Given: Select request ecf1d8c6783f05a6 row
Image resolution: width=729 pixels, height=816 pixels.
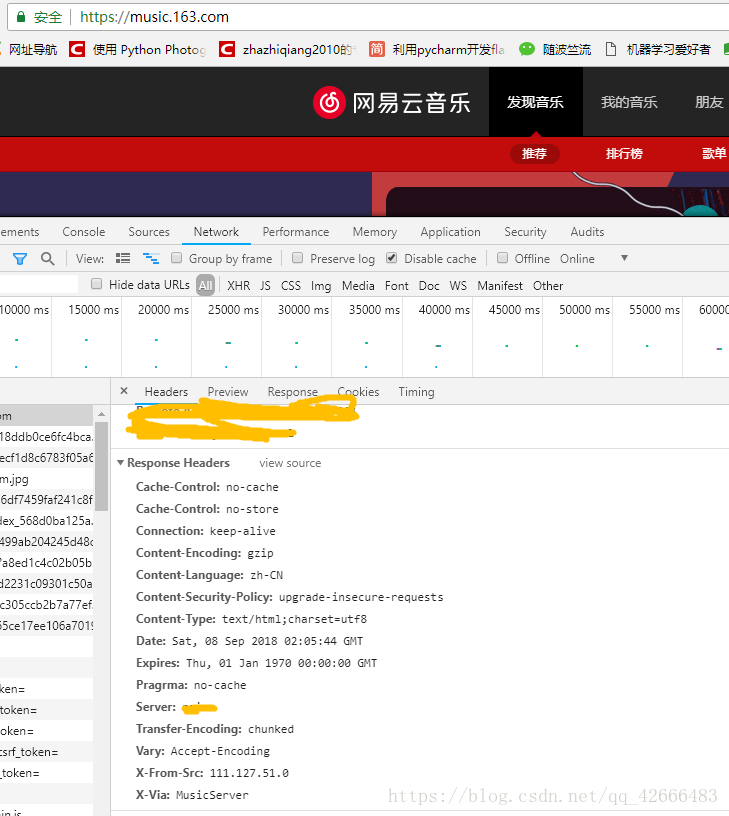Looking at the screenshot, I should click(46, 457).
